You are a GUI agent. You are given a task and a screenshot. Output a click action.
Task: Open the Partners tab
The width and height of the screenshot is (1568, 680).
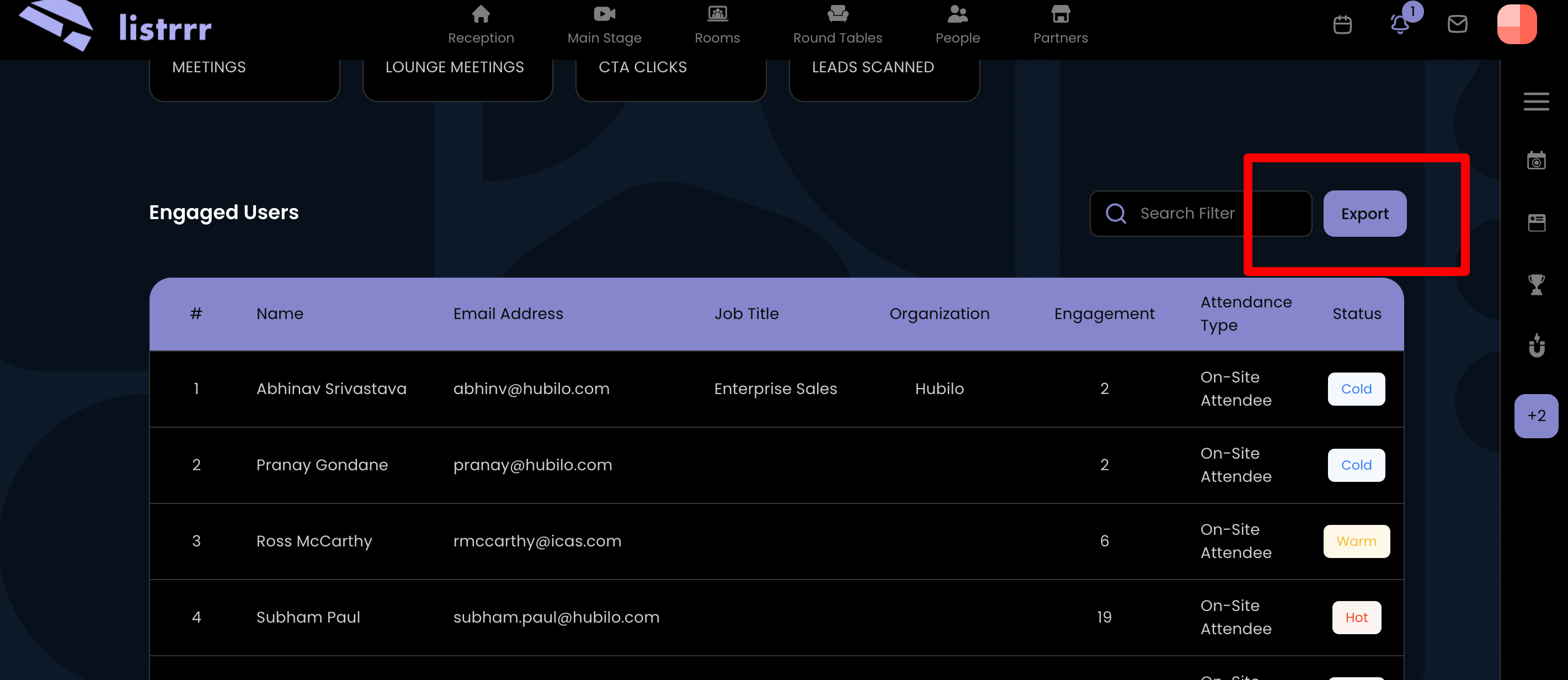pos(1060,25)
